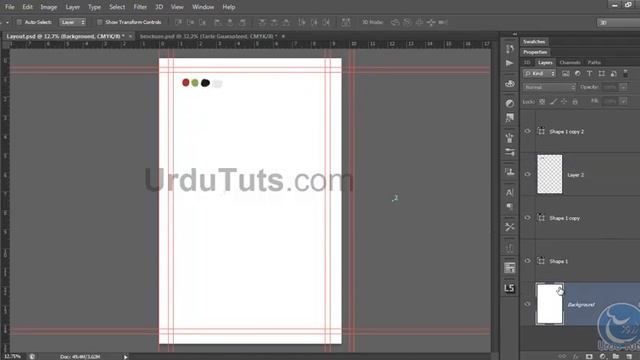Filter layers by type (T) icon
Screen dimensions: 640x360
coord(589,73)
